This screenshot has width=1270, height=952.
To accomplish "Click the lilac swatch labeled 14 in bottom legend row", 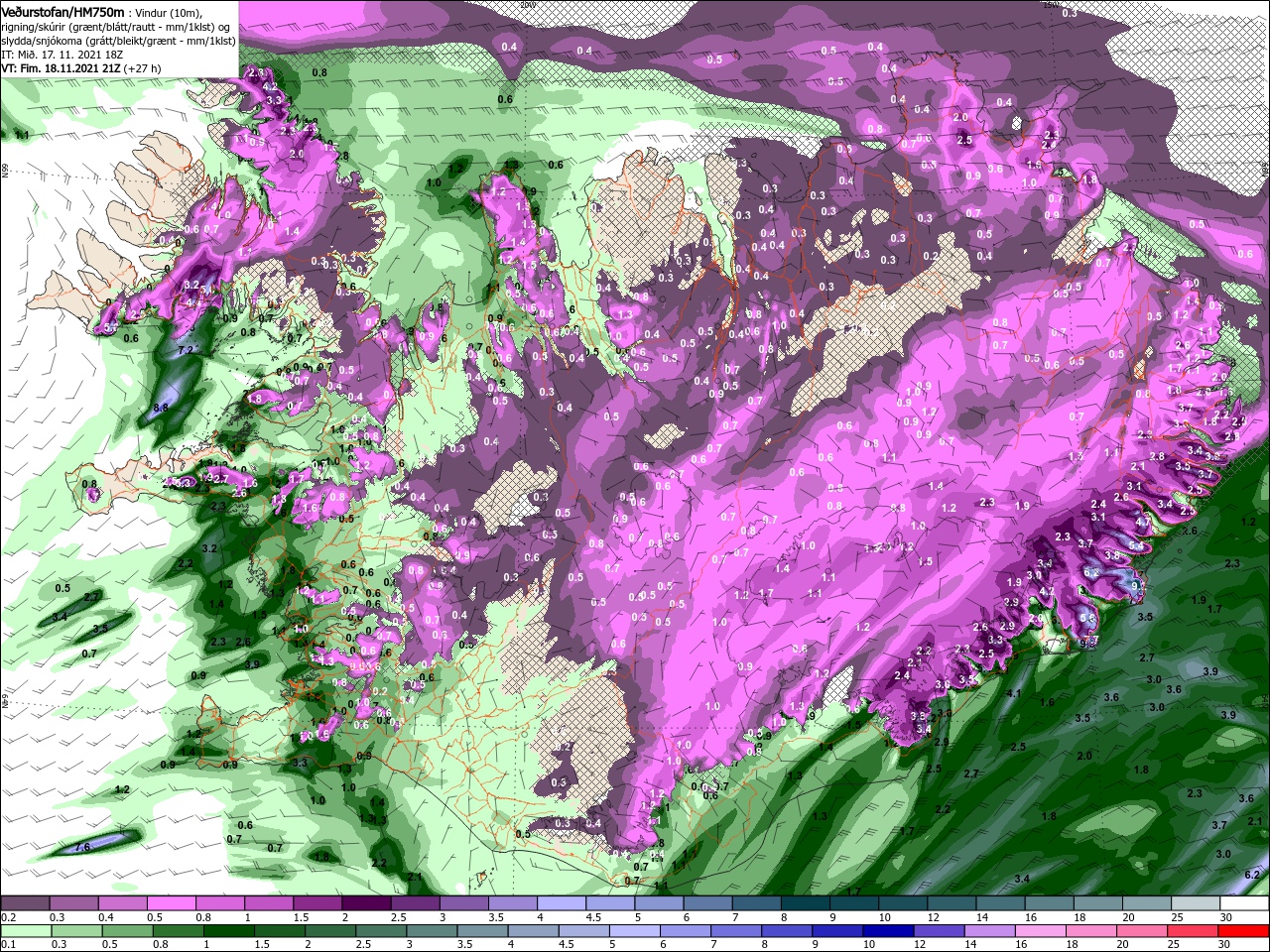I will (x=990, y=931).
